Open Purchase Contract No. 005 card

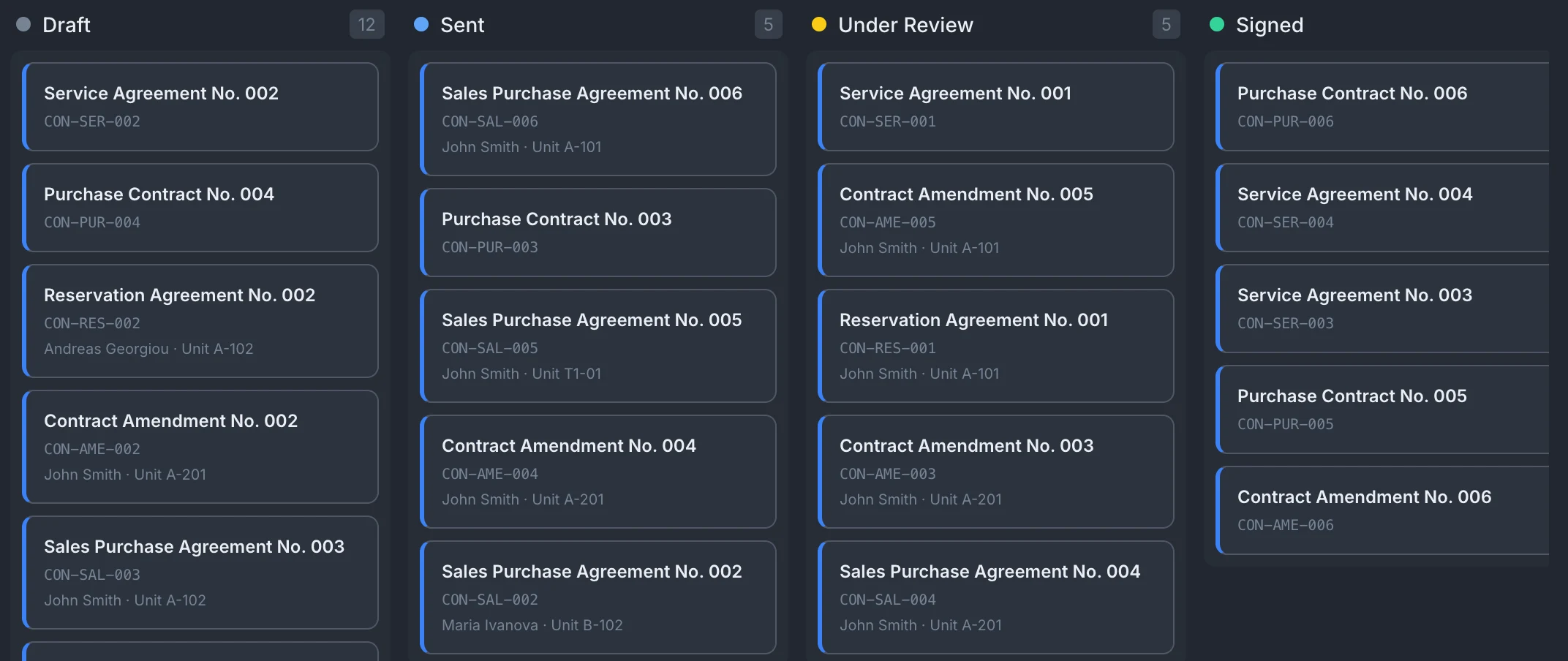(1382, 409)
